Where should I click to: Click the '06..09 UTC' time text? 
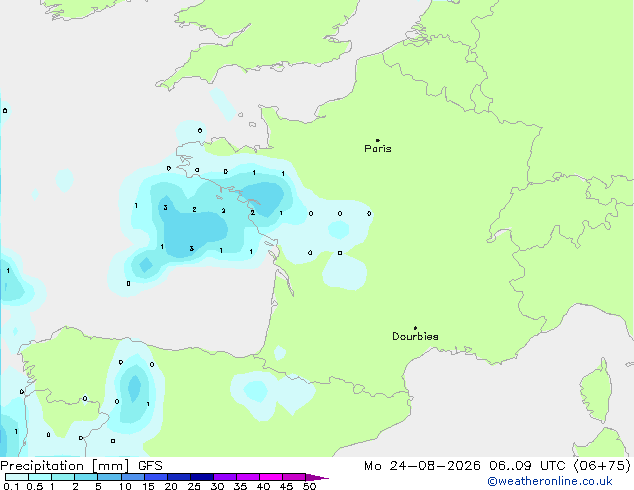[x=526, y=466]
